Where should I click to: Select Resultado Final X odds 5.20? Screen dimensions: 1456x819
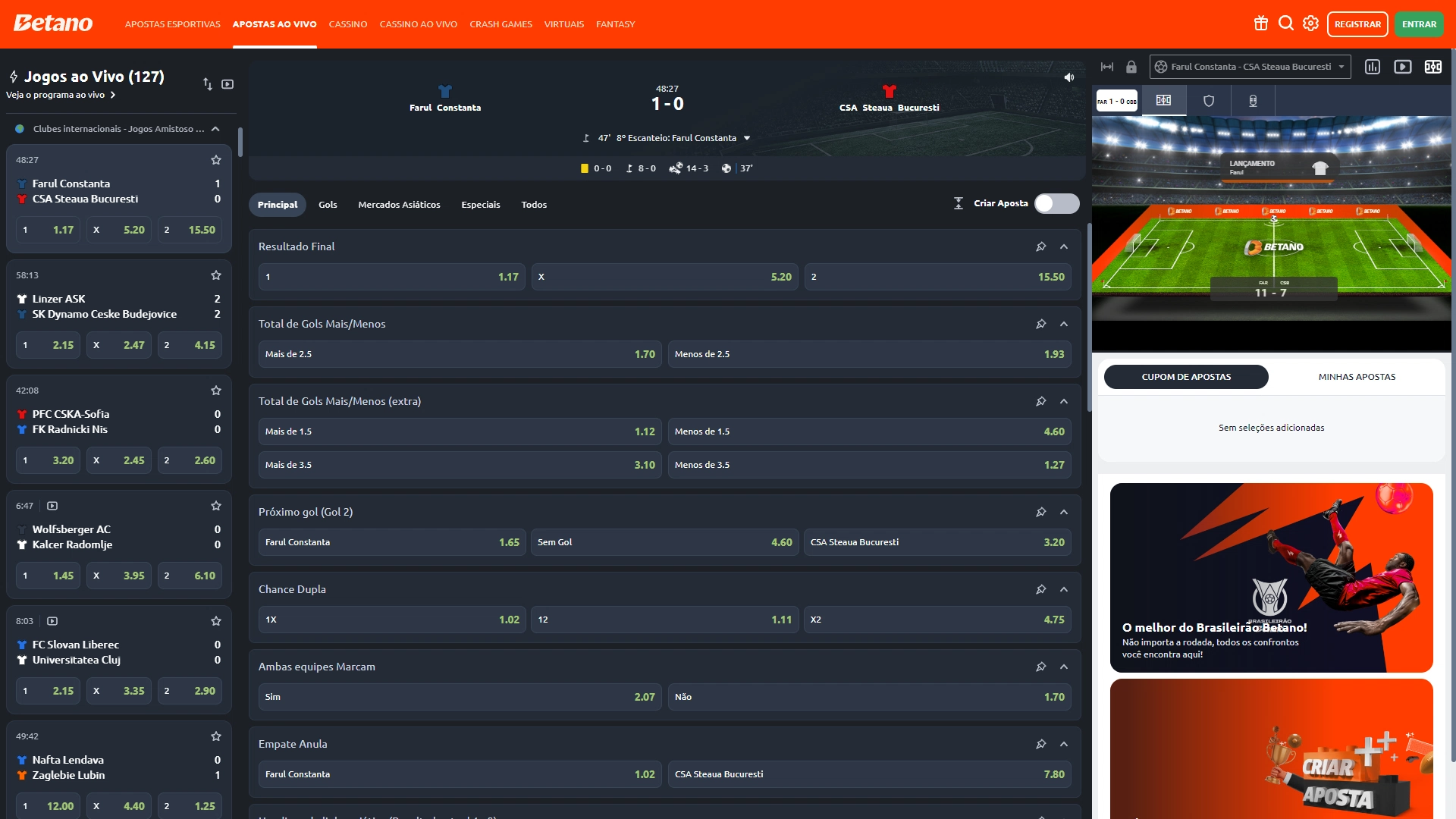(x=665, y=277)
